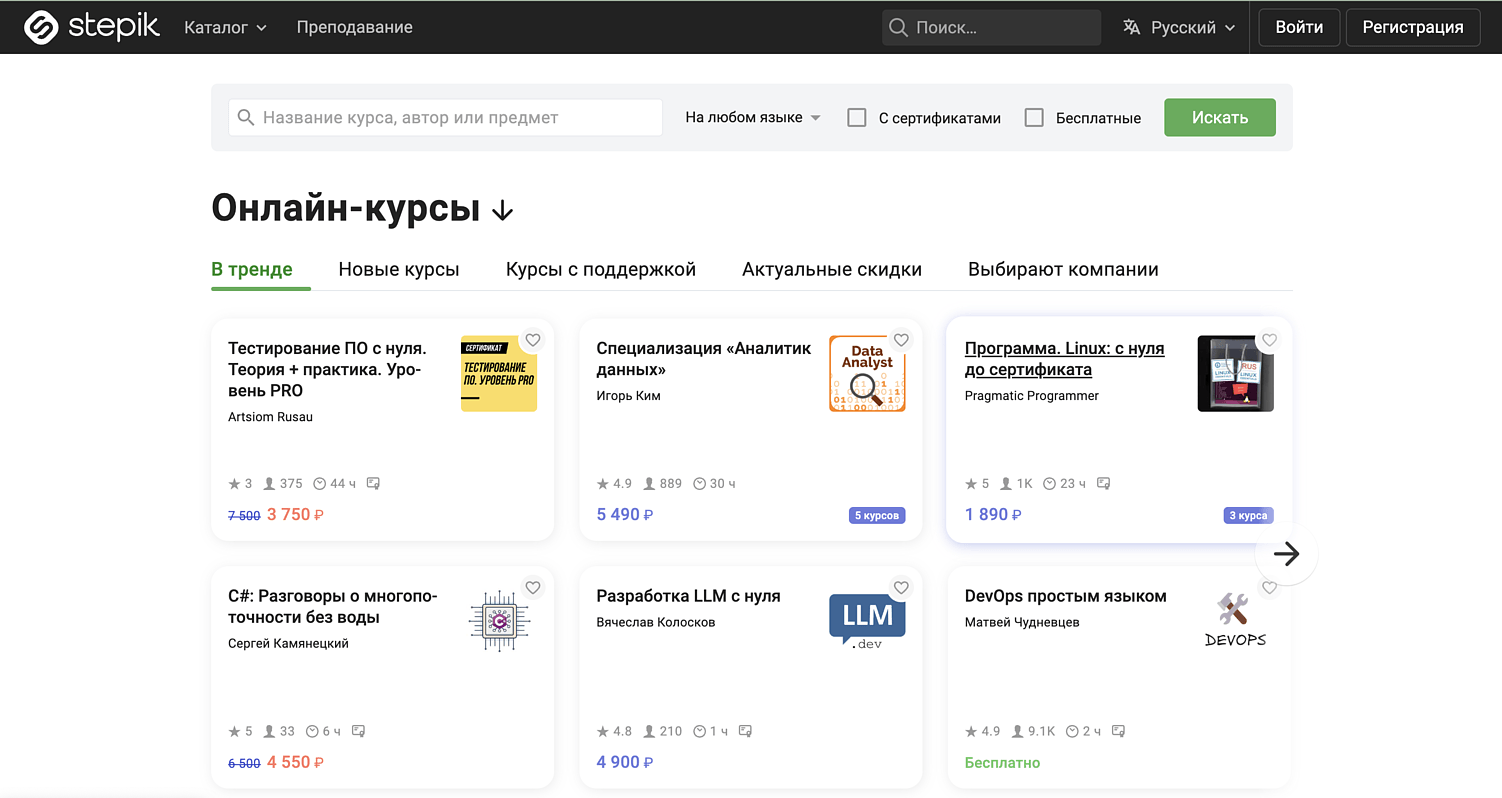Click the heart on «Специализация «Аналитик данных»» card

click(901, 339)
